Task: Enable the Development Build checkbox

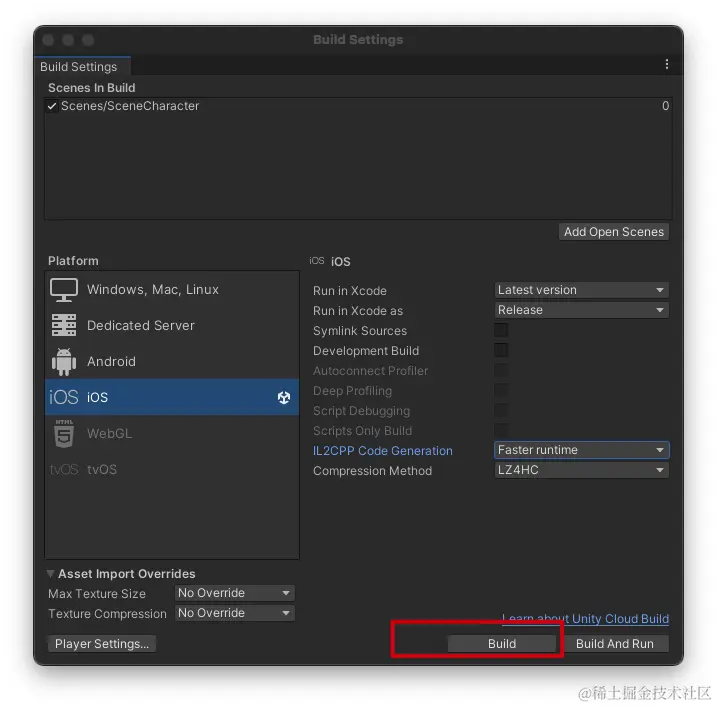Action: 501,350
